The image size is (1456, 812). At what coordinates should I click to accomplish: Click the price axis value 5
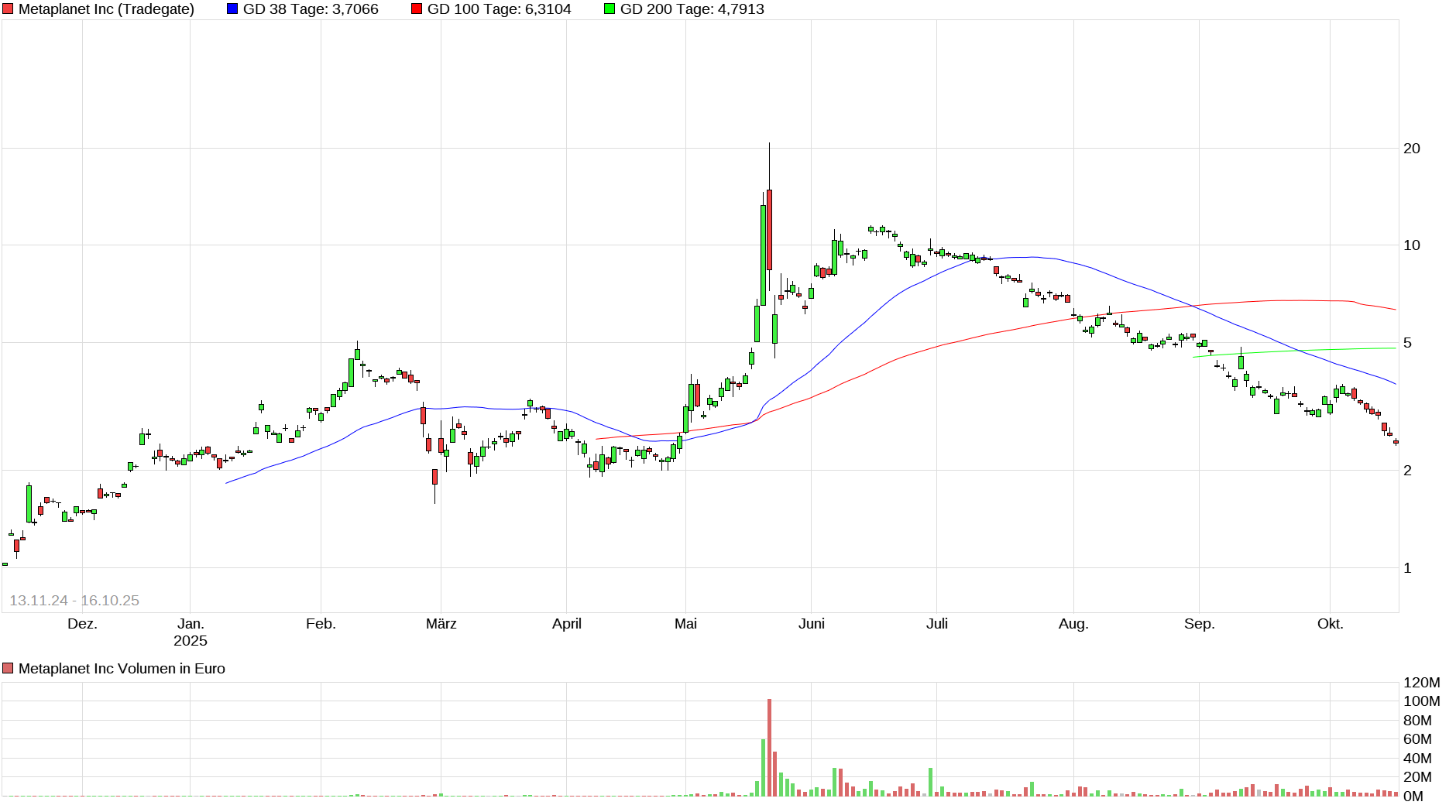click(1408, 343)
